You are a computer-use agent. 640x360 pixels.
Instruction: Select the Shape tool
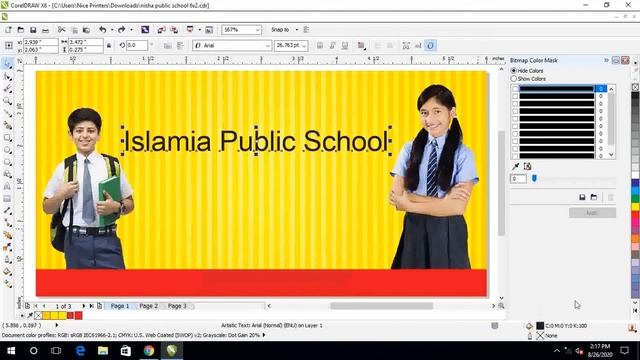click(7, 76)
